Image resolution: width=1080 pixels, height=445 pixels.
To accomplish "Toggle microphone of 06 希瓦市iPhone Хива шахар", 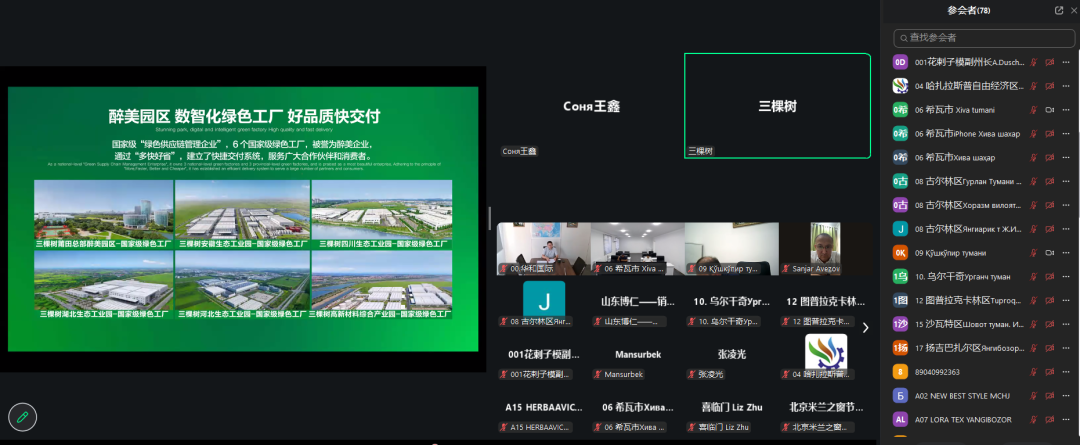I will click(x=1032, y=134).
